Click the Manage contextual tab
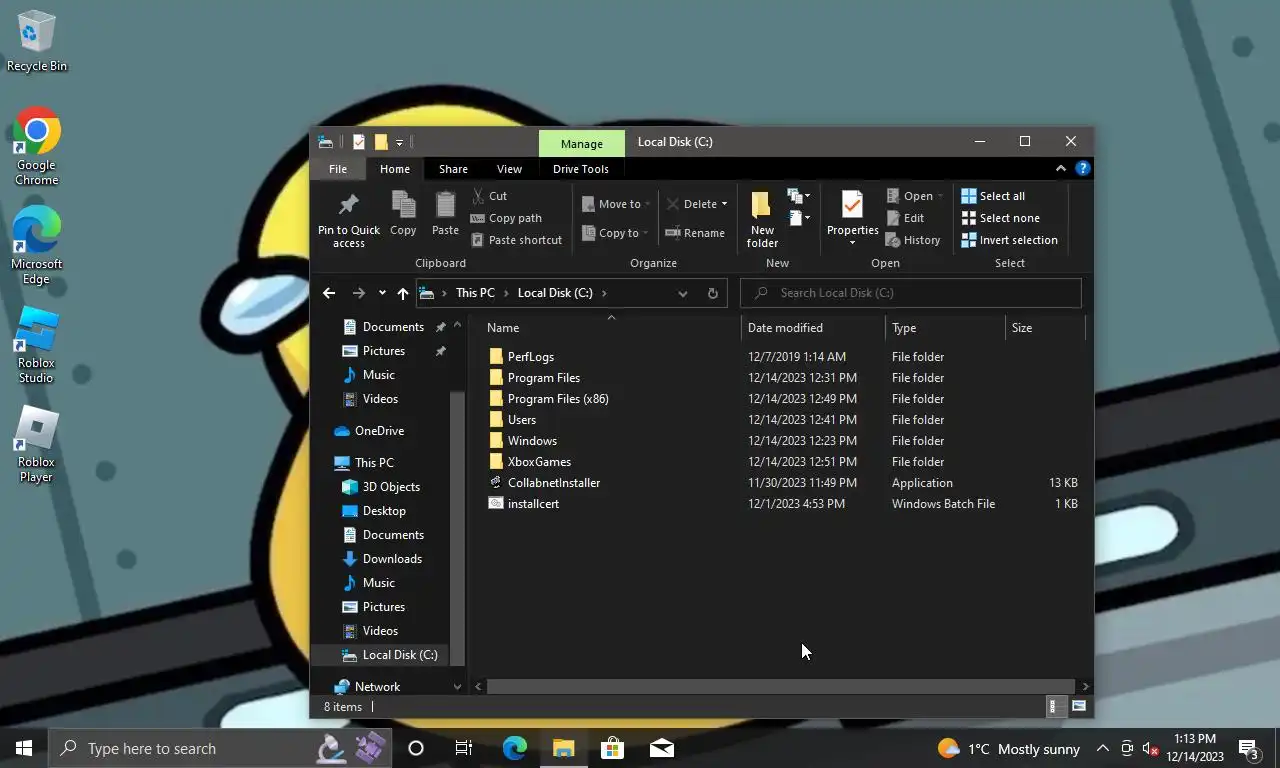This screenshot has width=1280, height=768. (582, 143)
